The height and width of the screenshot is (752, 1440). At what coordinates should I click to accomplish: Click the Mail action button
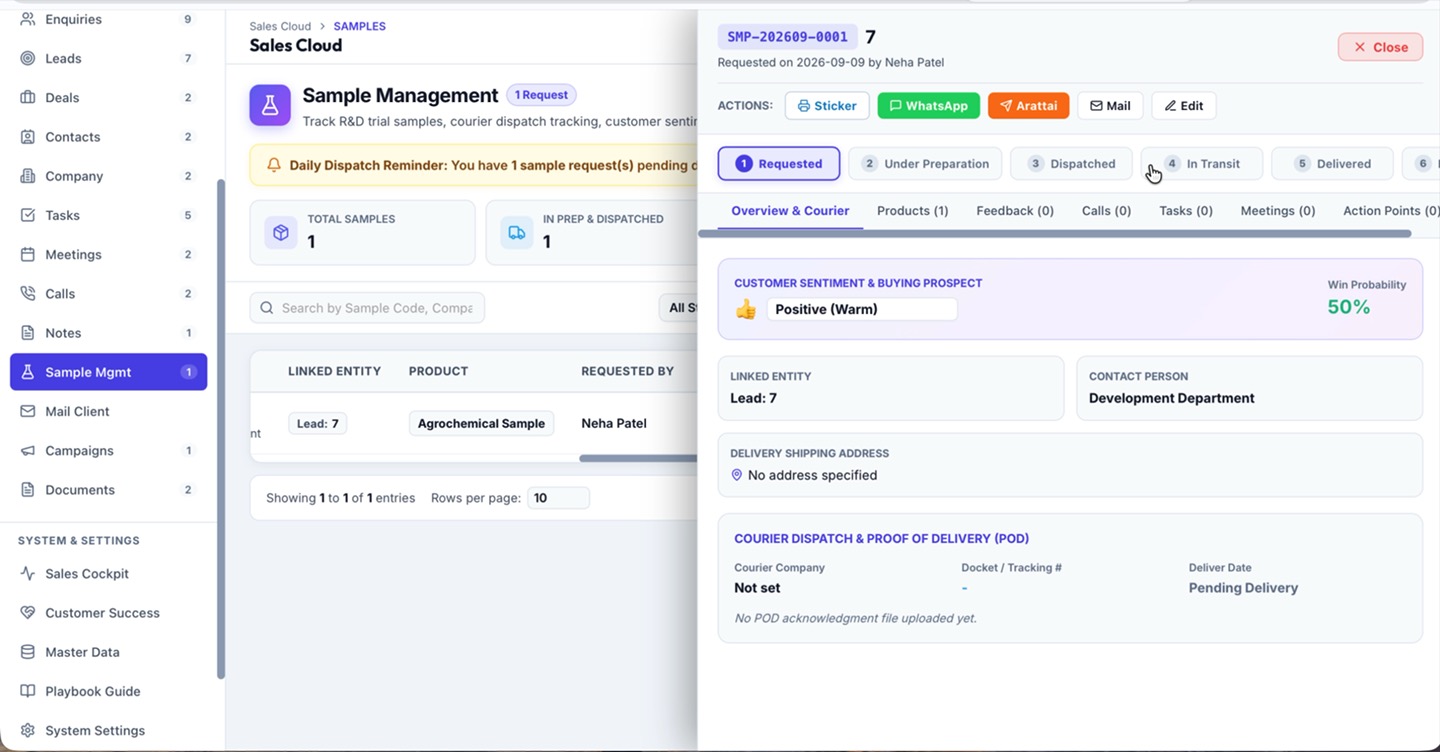(x=1110, y=106)
